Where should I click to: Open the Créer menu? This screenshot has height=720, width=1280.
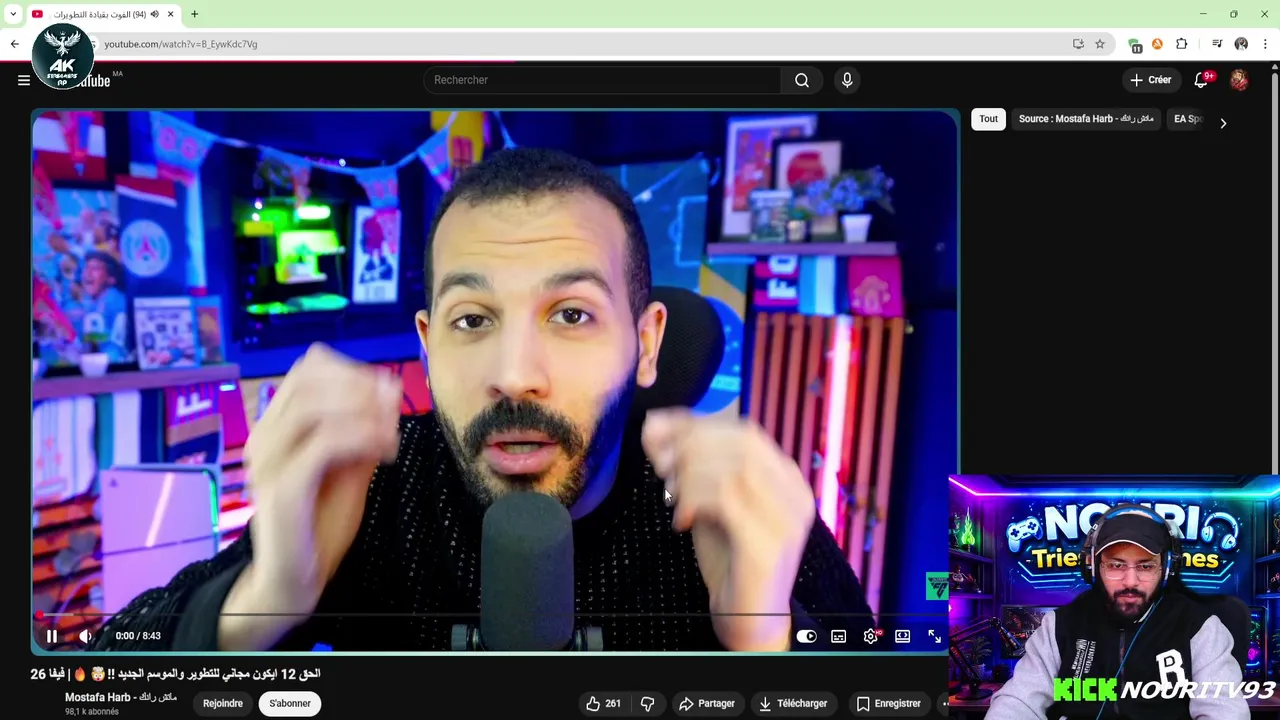(1150, 80)
